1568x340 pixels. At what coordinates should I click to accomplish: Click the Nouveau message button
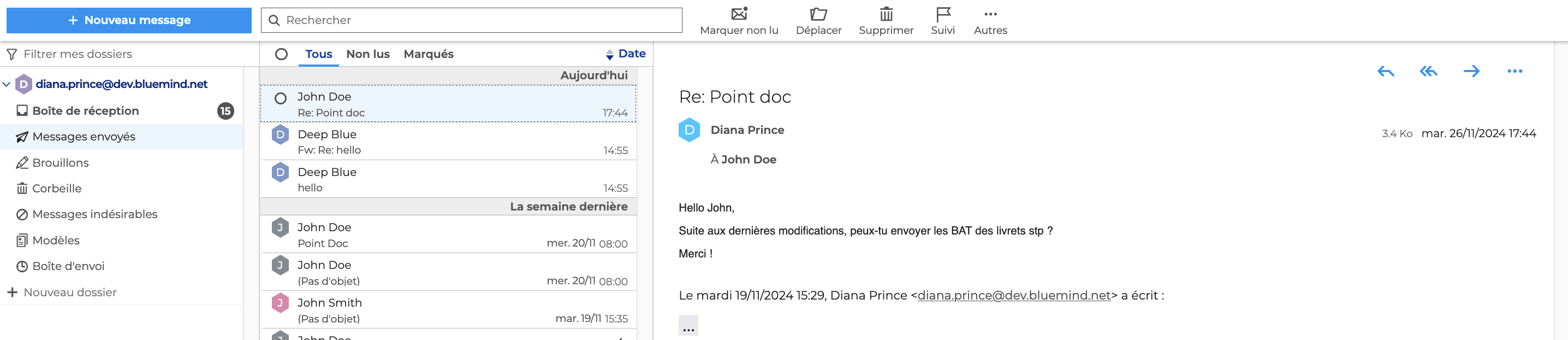click(x=129, y=20)
